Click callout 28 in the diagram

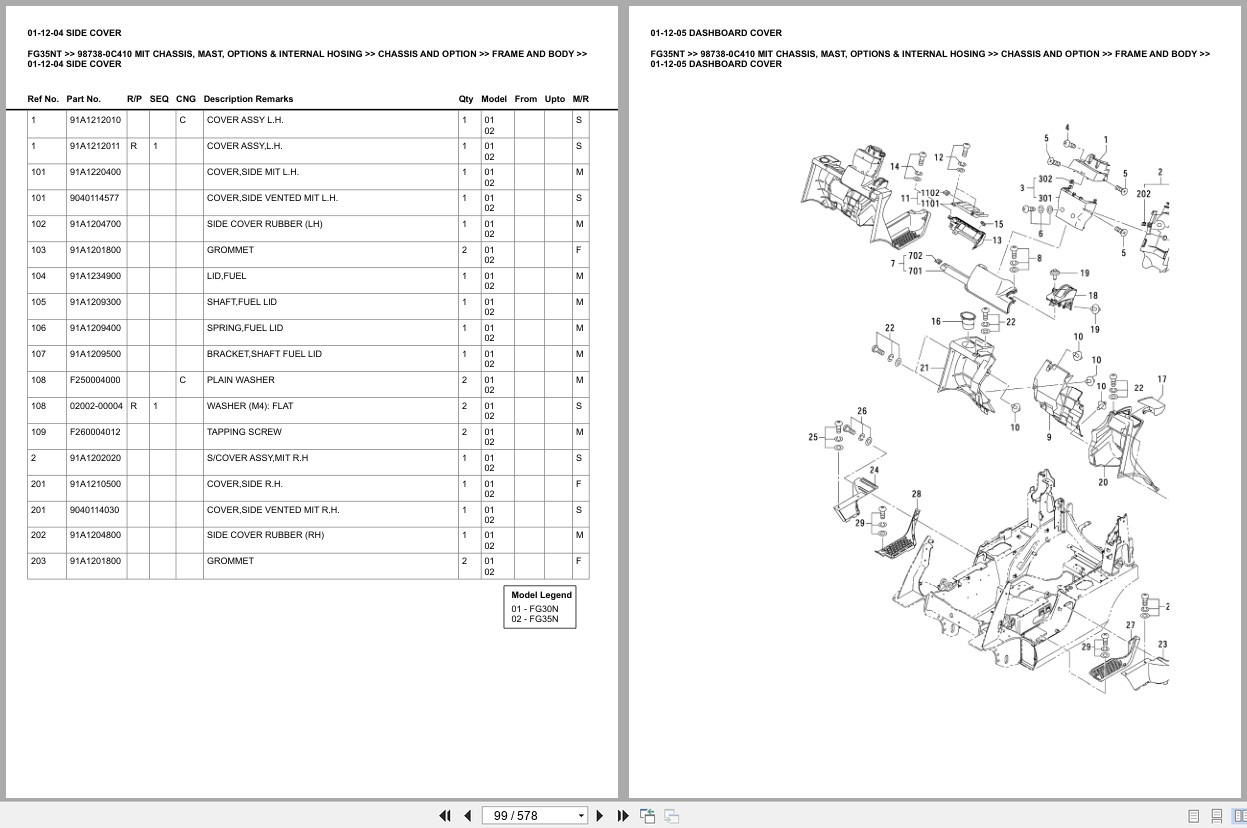click(x=917, y=494)
